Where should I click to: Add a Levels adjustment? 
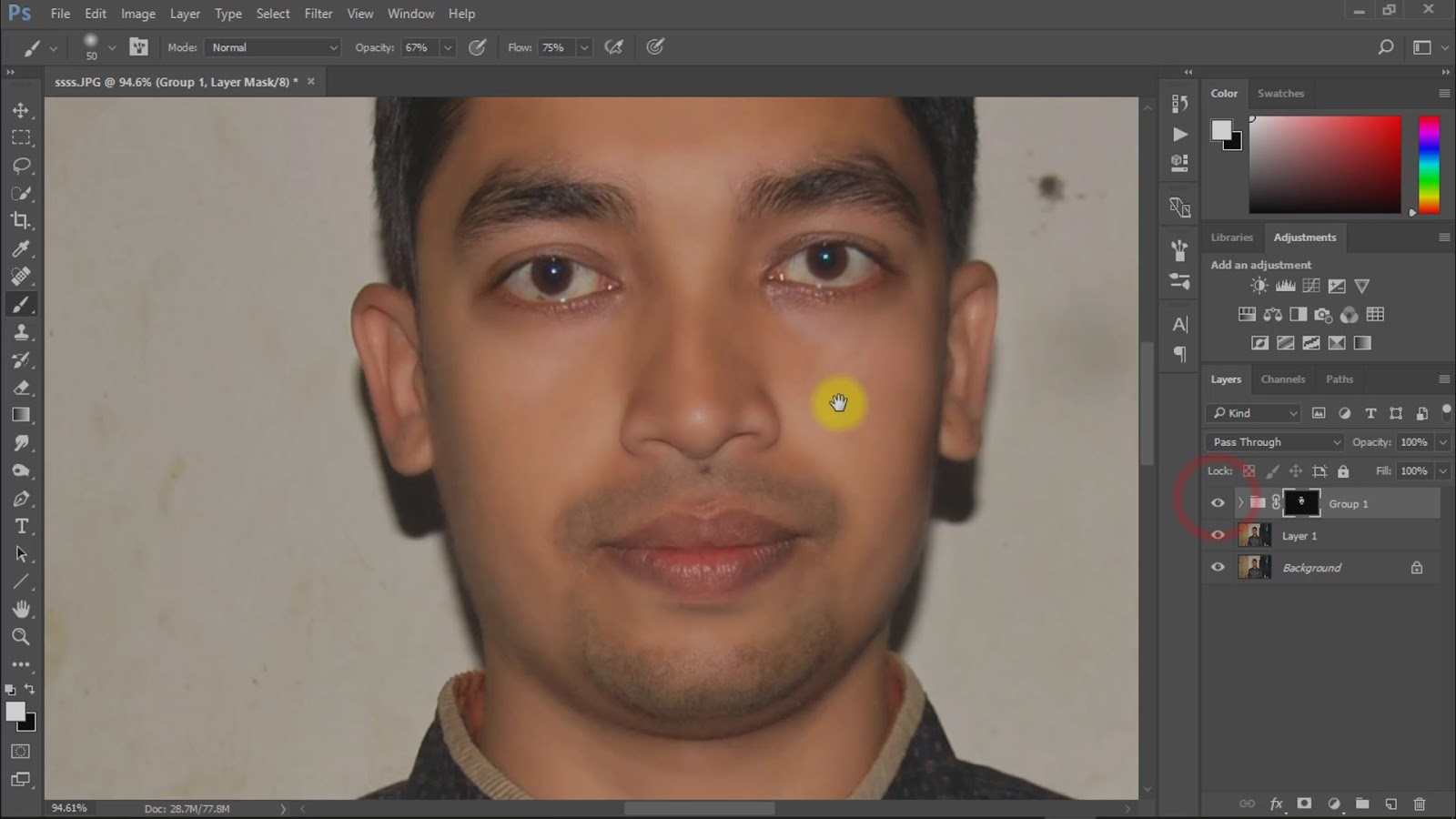pos(1285,286)
